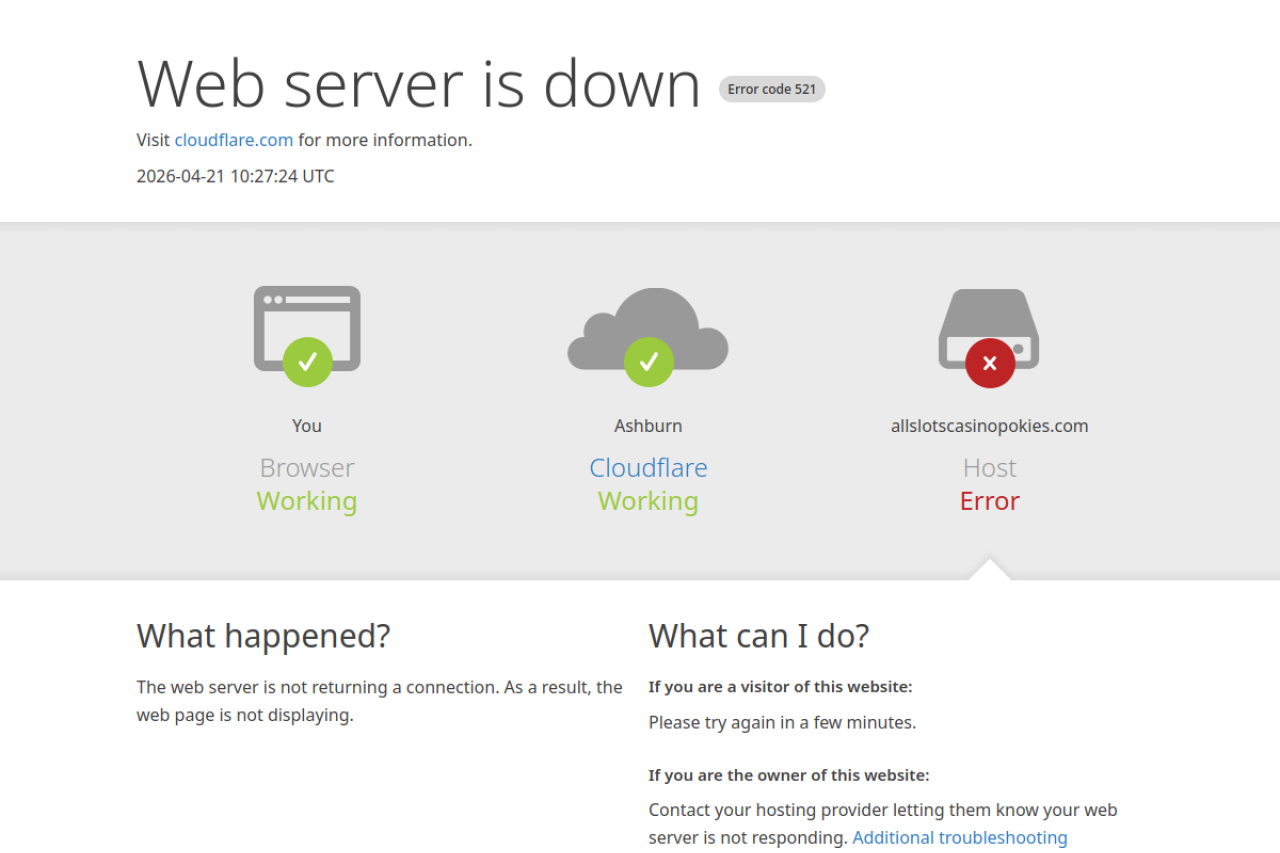Click the Error code 521 badge
The image size is (1280, 853).
(771, 89)
